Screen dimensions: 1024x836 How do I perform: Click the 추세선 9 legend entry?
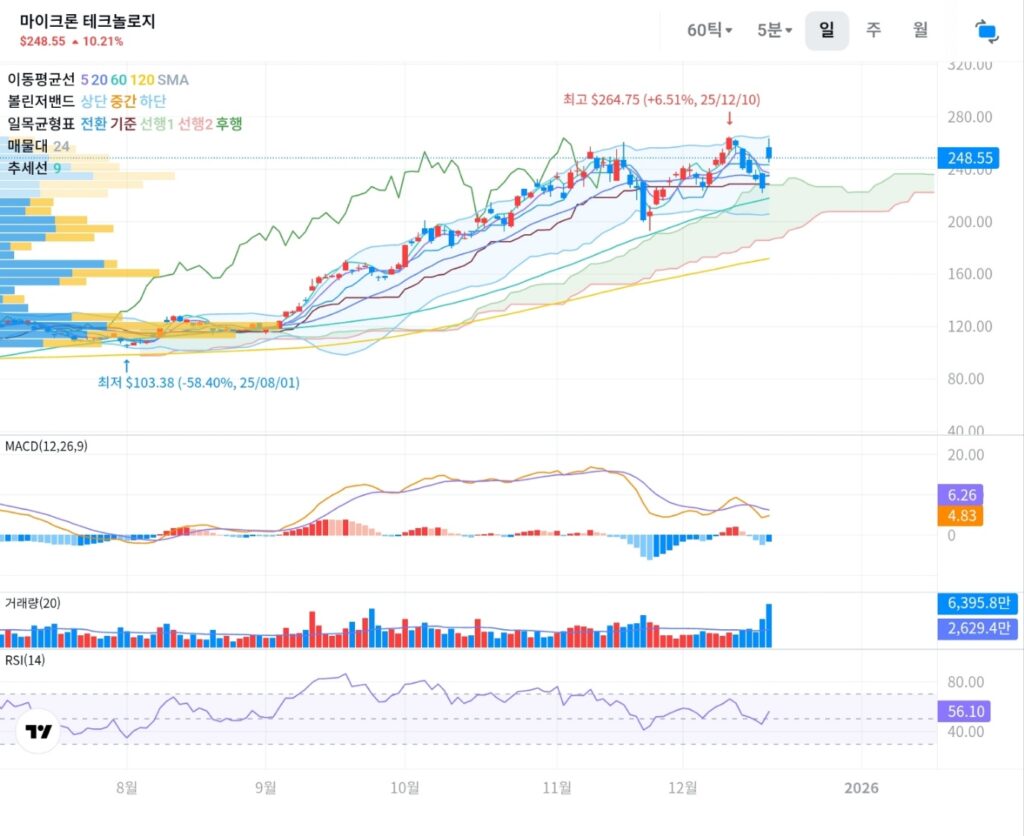click(34, 168)
